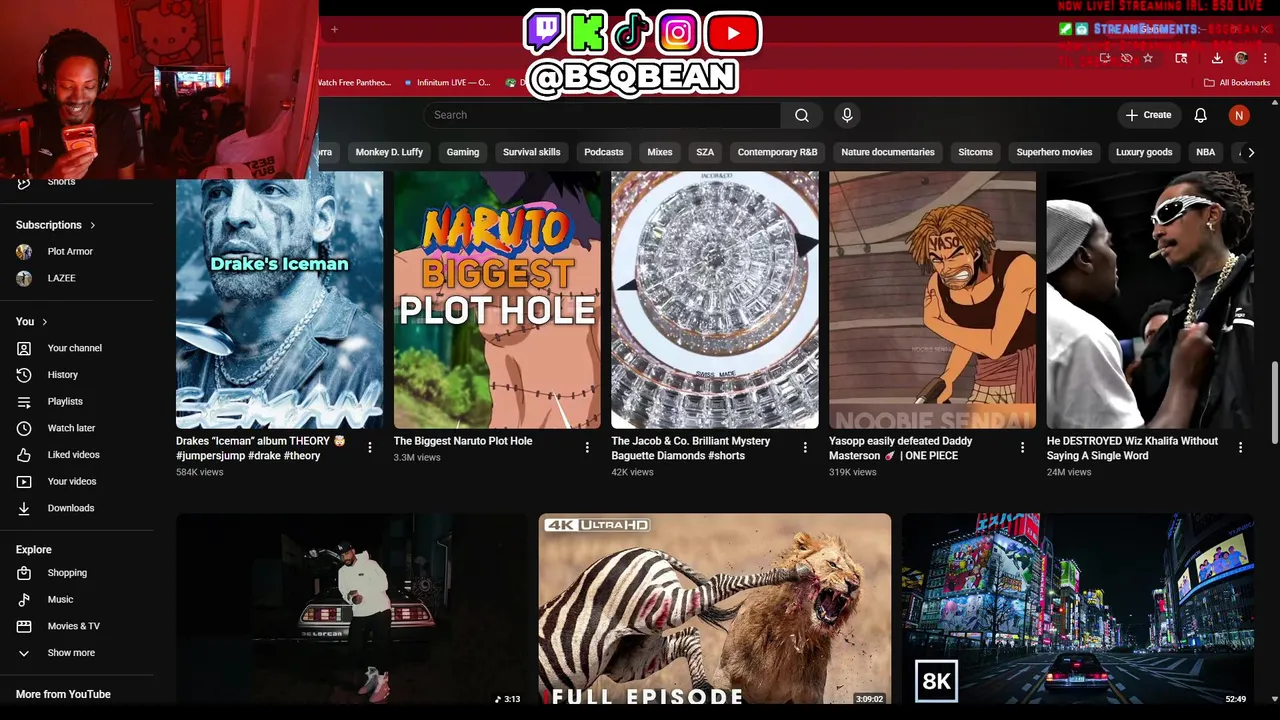Open the Watch Free Pantheo bookmark
This screenshot has width=1280, height=720.
pyautogui.click(x=354, y=83)
